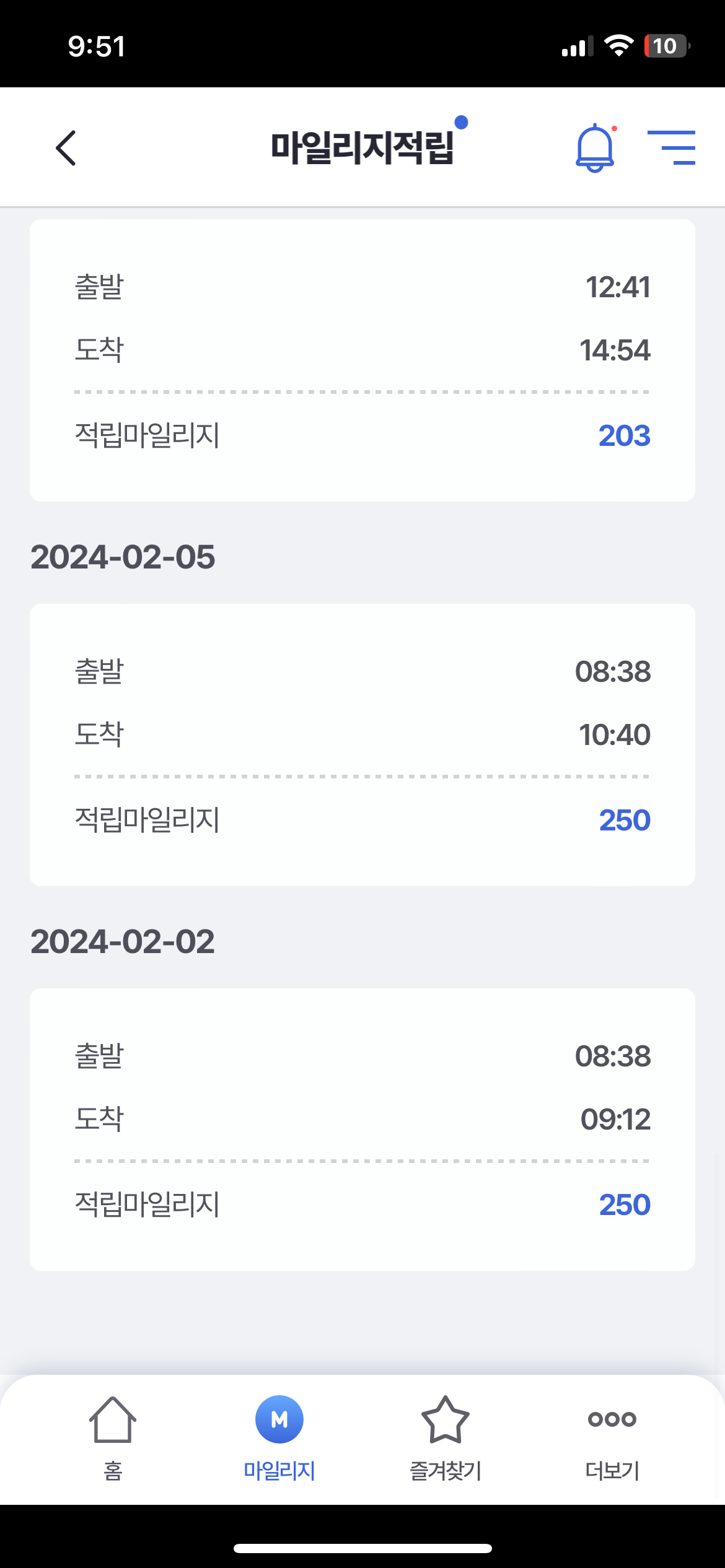Select the 마일리지 tab label
This screenshot has width=725, height=1568.
pos(279,1470)
